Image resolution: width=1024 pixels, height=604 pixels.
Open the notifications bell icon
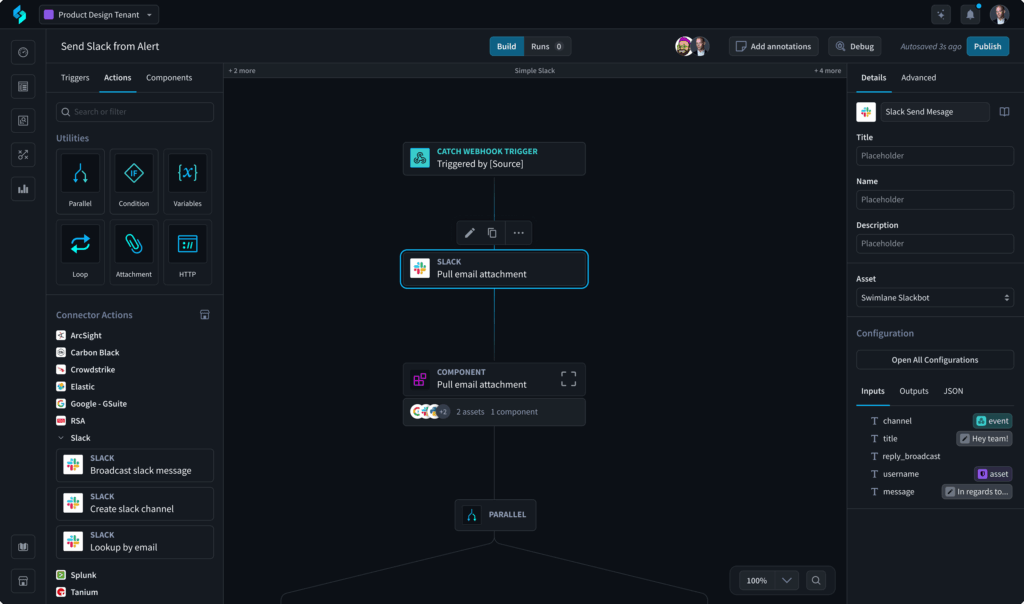point(969,15)
